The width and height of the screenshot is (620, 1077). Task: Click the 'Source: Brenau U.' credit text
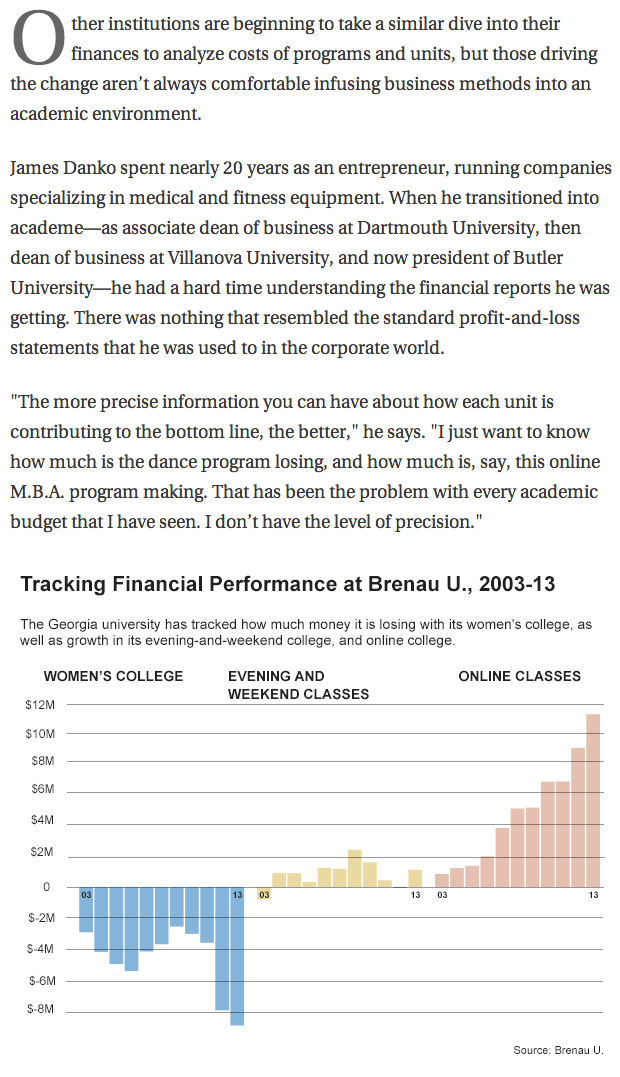[558, 1050]
